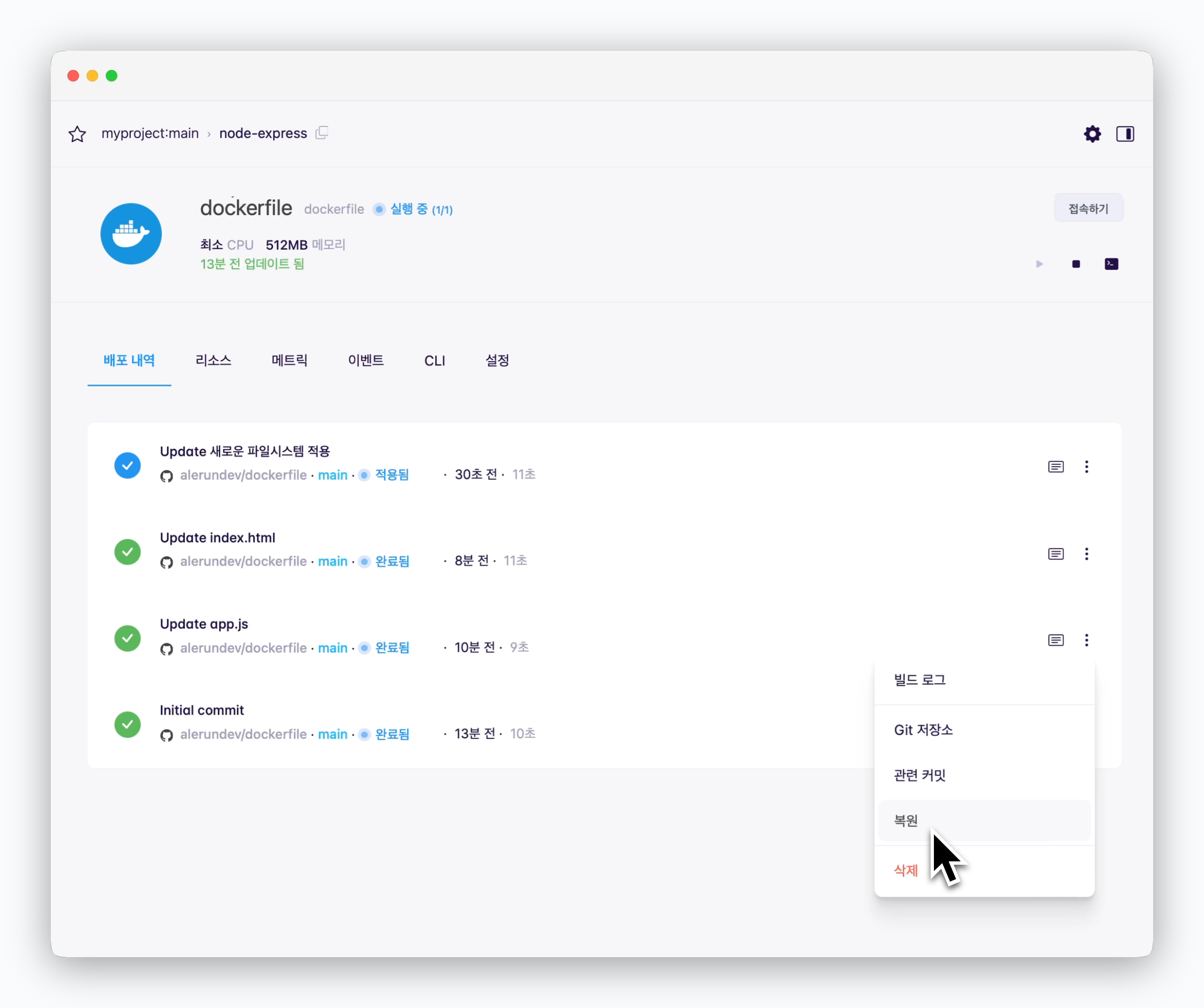Click the 실행 중 (1/1) status

[x=421, y=210]
